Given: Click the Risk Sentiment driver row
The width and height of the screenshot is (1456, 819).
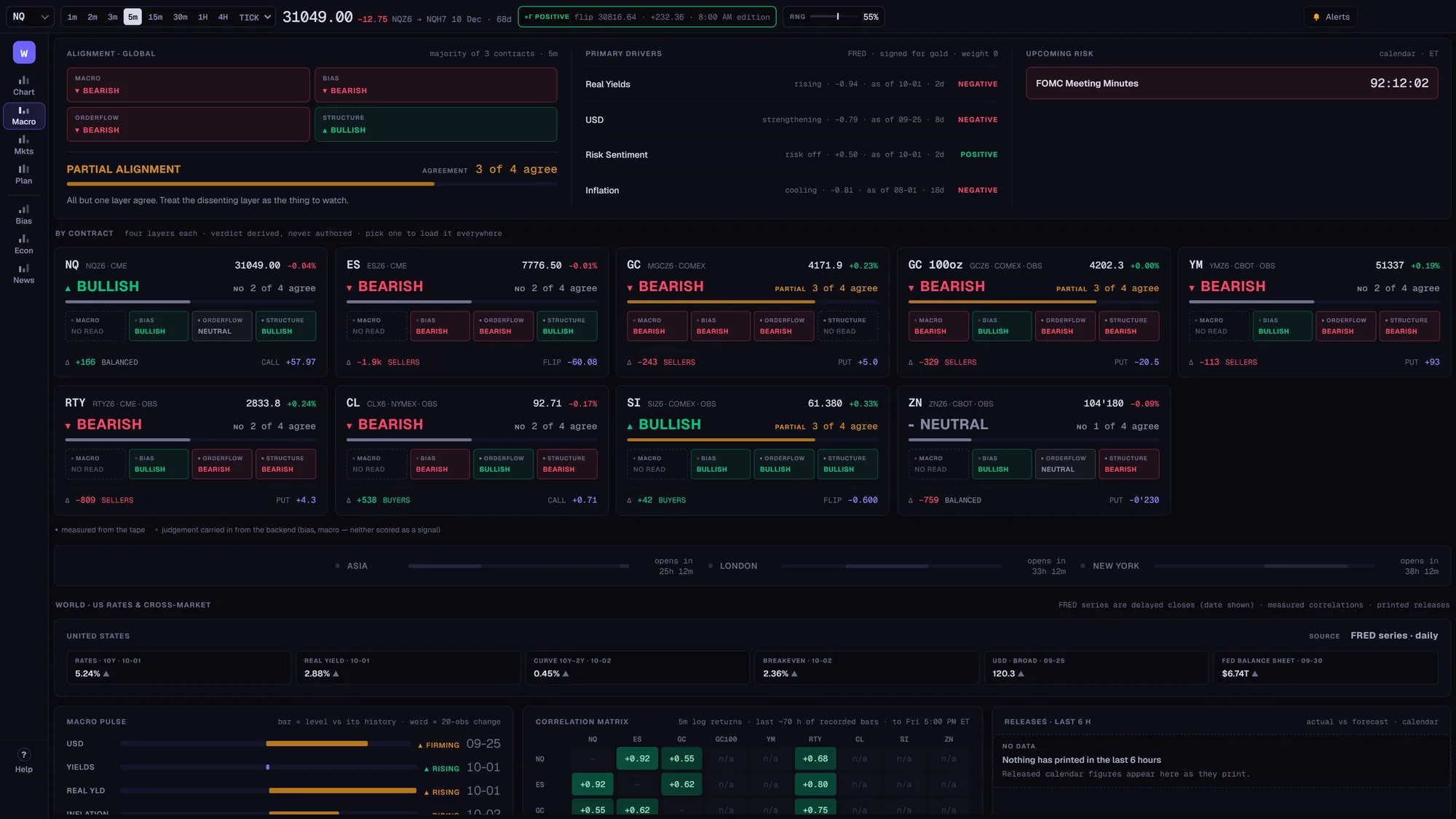Looking at the screenshot, I should pos(791,155).
